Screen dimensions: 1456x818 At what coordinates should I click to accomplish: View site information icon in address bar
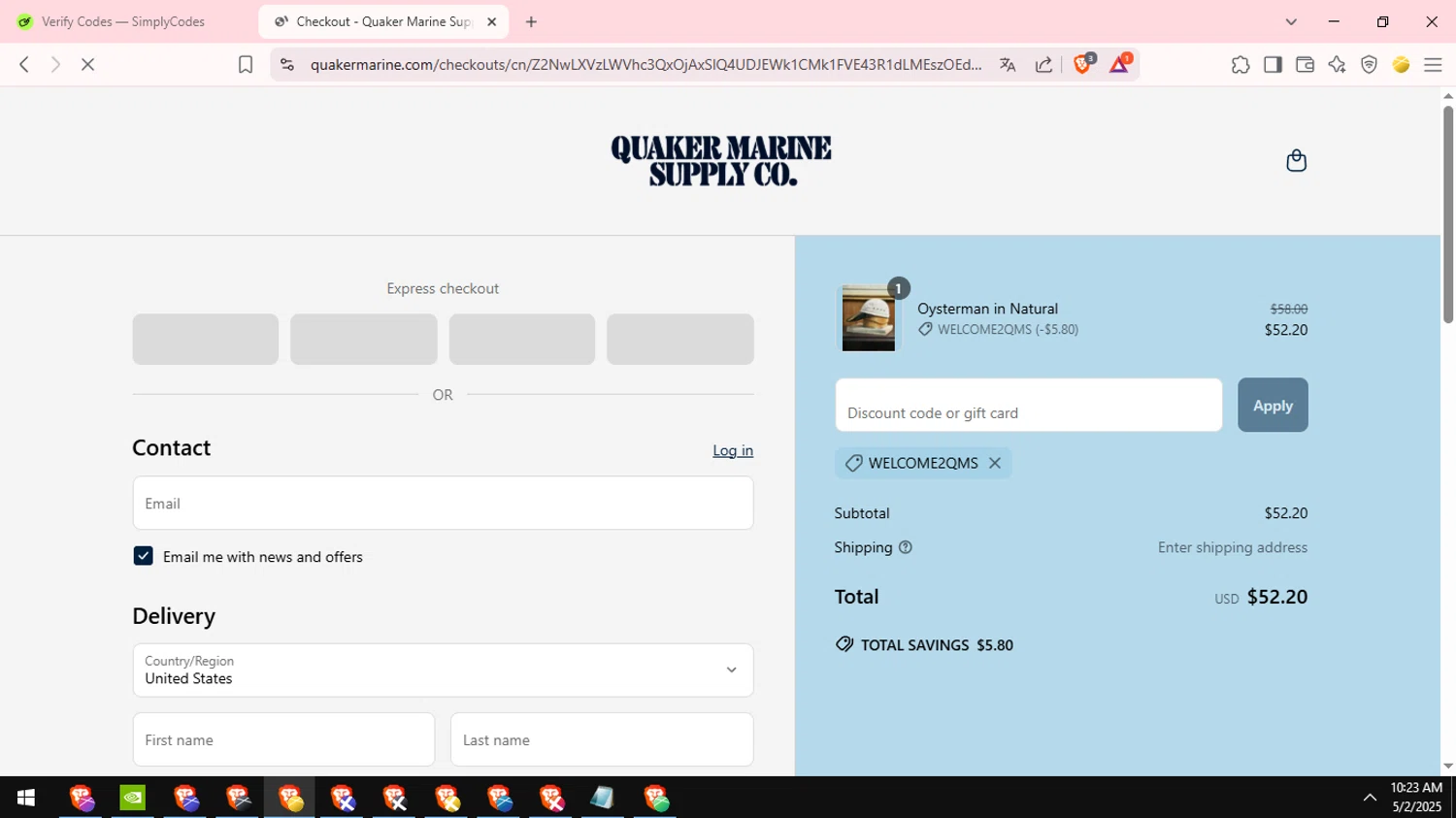point(286,64)
